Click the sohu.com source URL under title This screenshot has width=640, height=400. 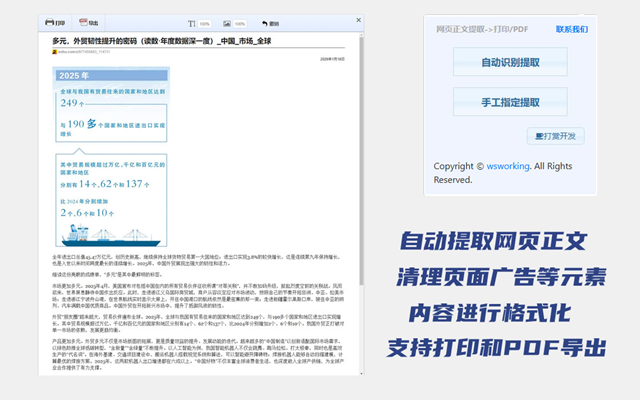pyautogui.click(x=82, y=49)
